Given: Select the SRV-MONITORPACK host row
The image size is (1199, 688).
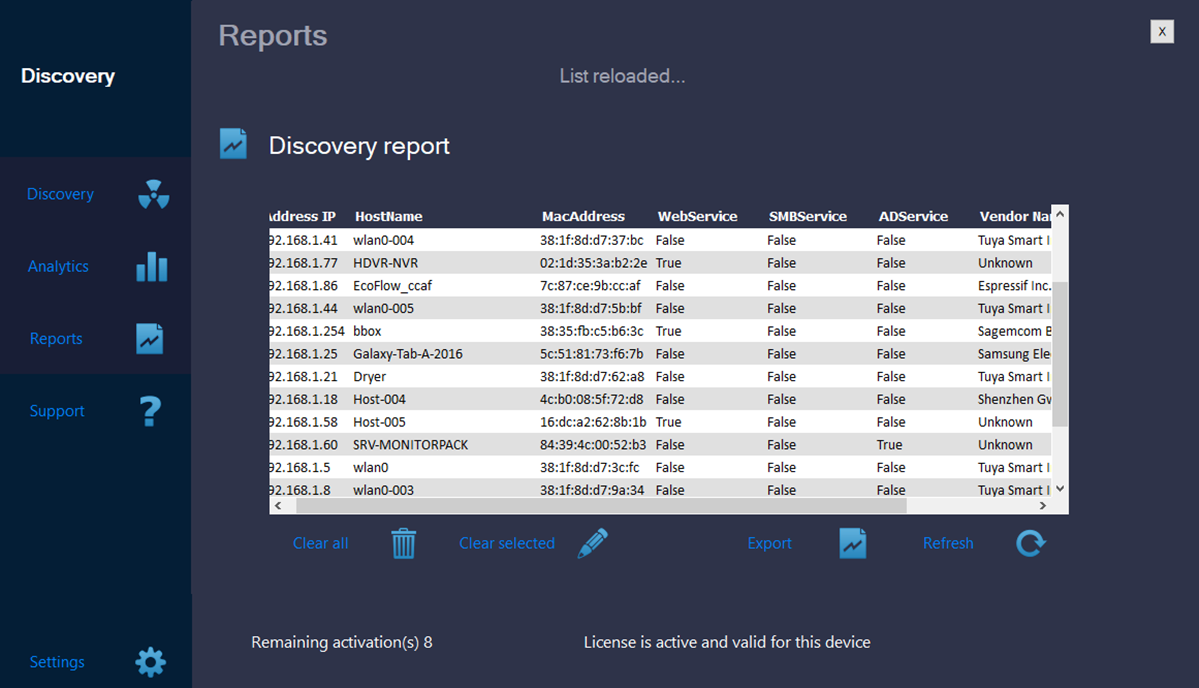Looking at the screenshot, I should (661, 445).
